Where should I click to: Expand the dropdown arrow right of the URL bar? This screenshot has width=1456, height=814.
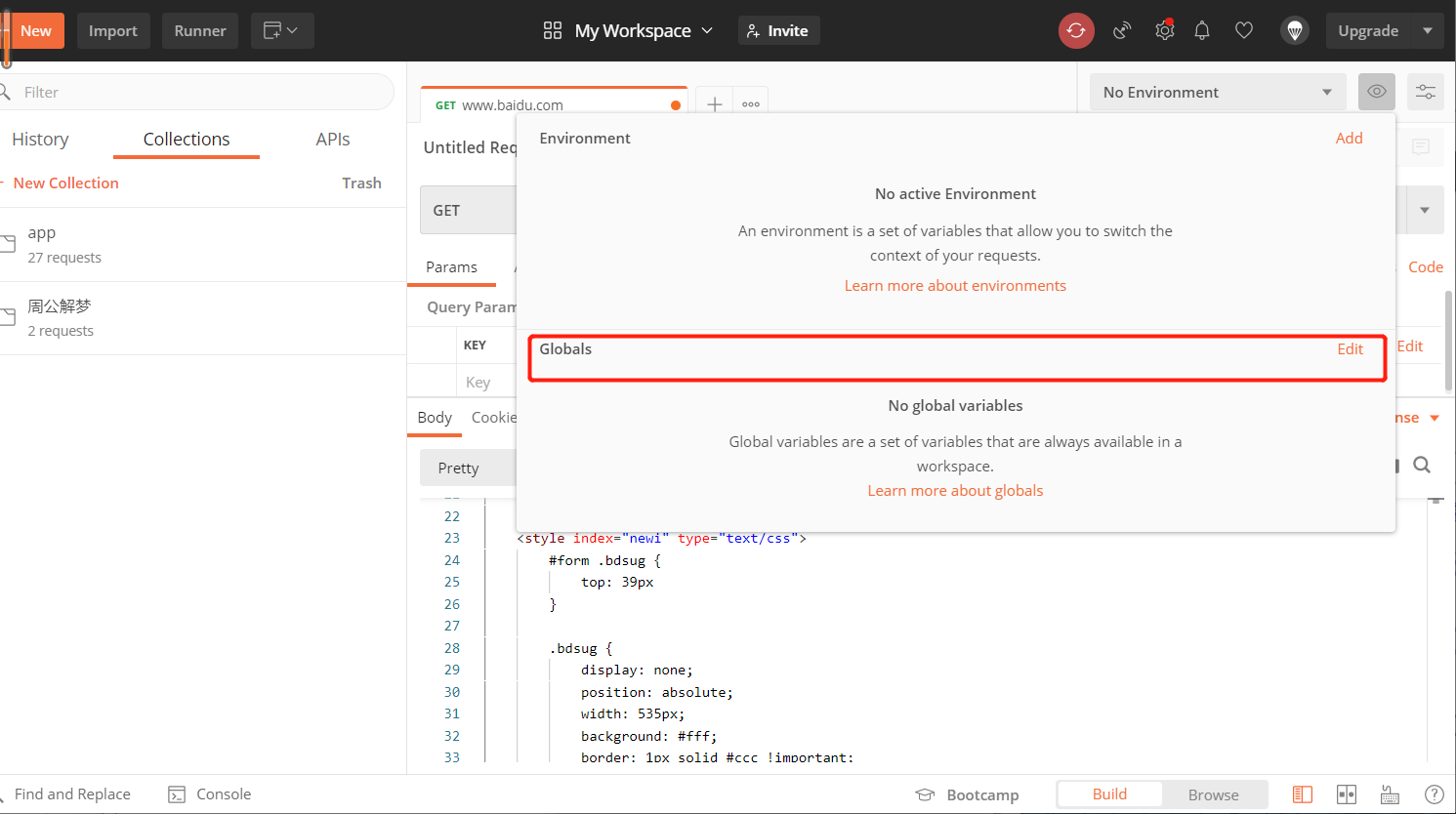(1425, 210)
